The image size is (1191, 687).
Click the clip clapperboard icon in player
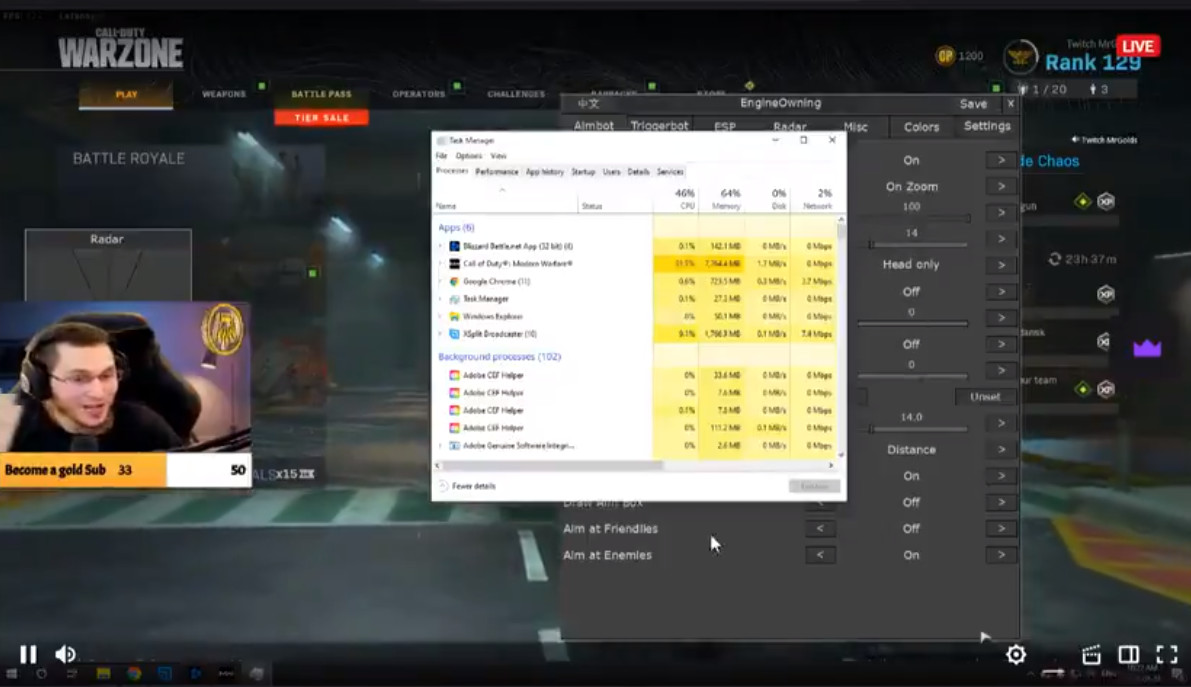click(x=1091, y=654)
